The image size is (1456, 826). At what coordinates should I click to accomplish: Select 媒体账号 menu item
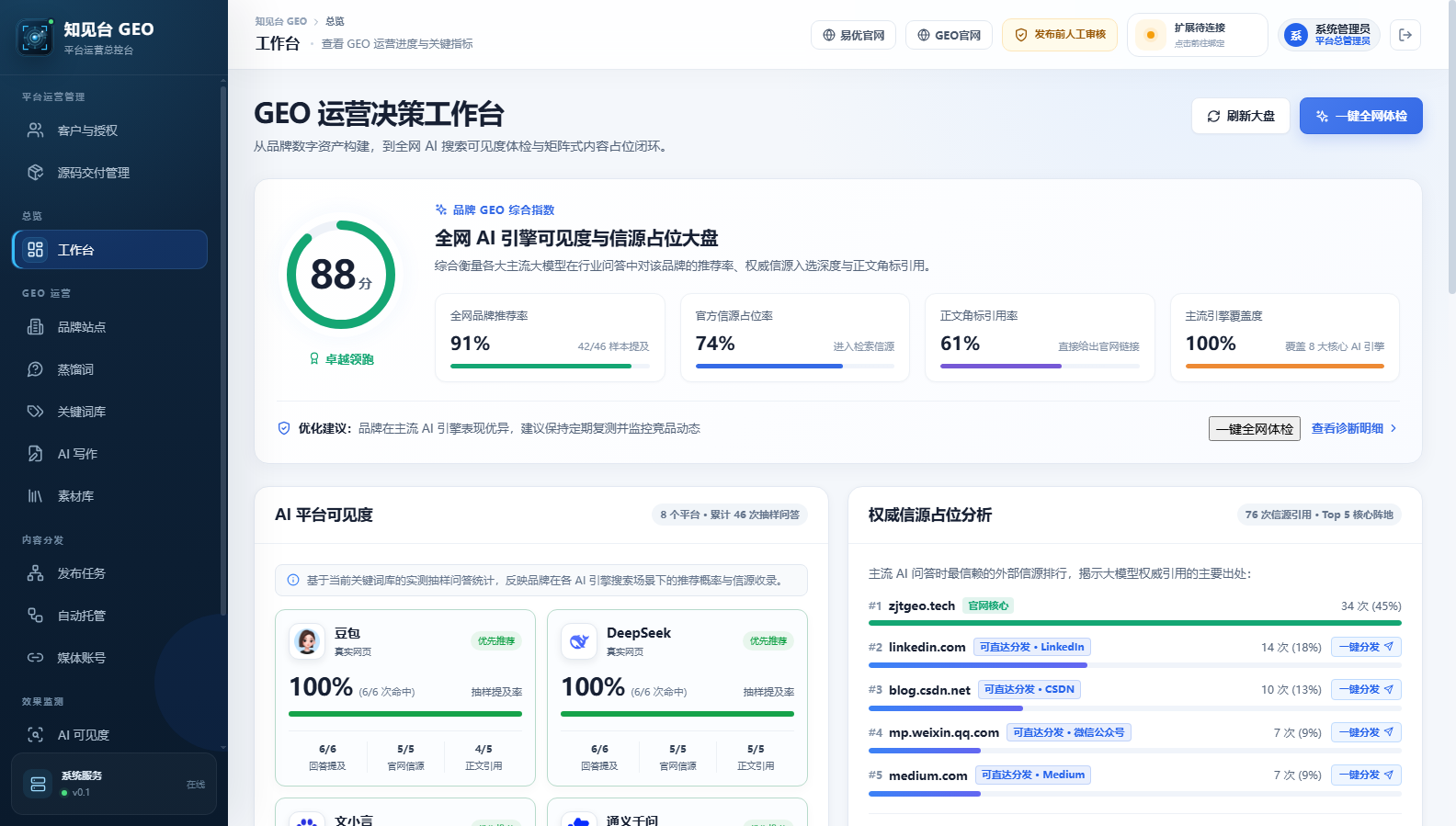click(109, 658)
